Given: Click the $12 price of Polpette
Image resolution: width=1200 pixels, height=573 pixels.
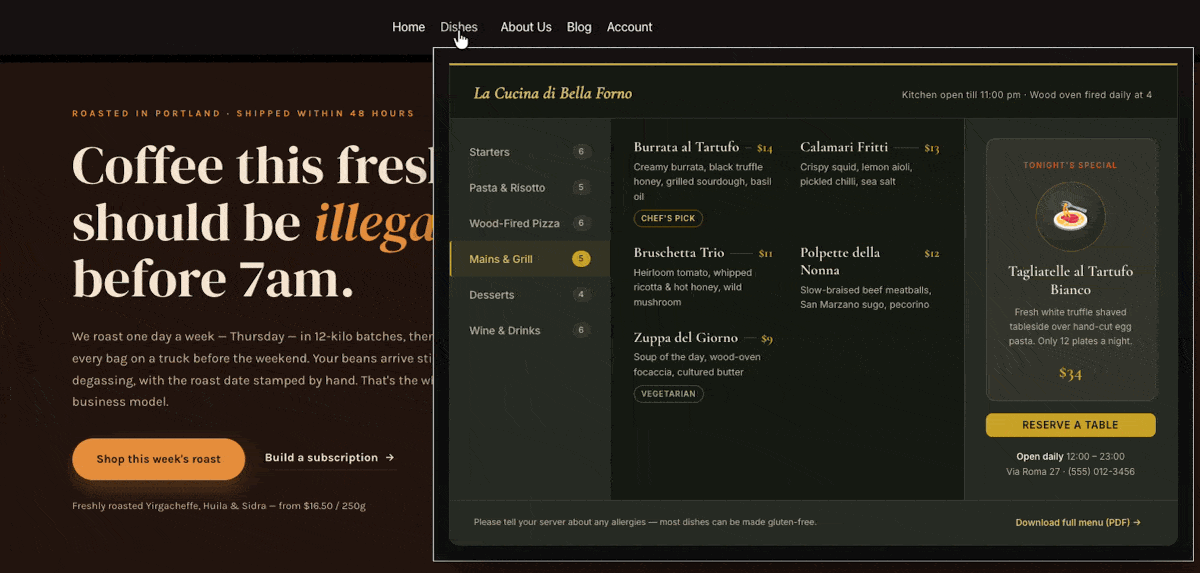Looking at the screenshot, I should click(931, 254).
